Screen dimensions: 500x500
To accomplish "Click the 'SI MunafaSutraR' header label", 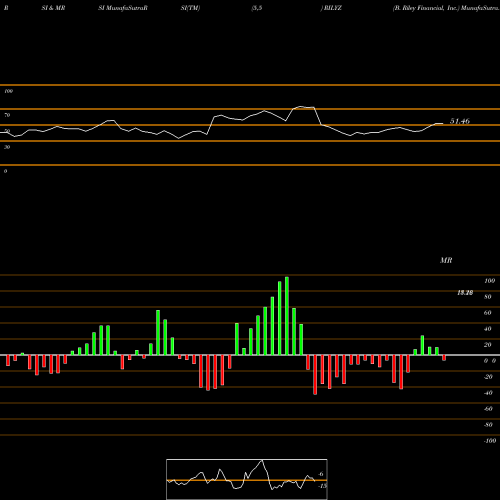I will click(123, 8).
